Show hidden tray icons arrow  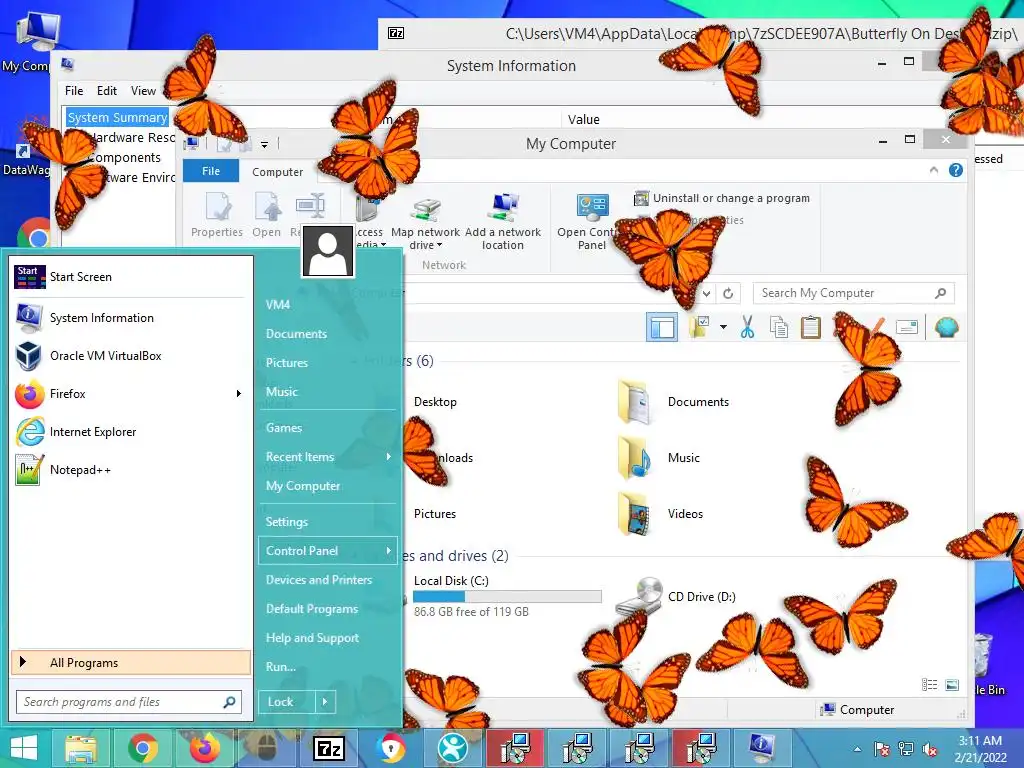tap(857, 749)
